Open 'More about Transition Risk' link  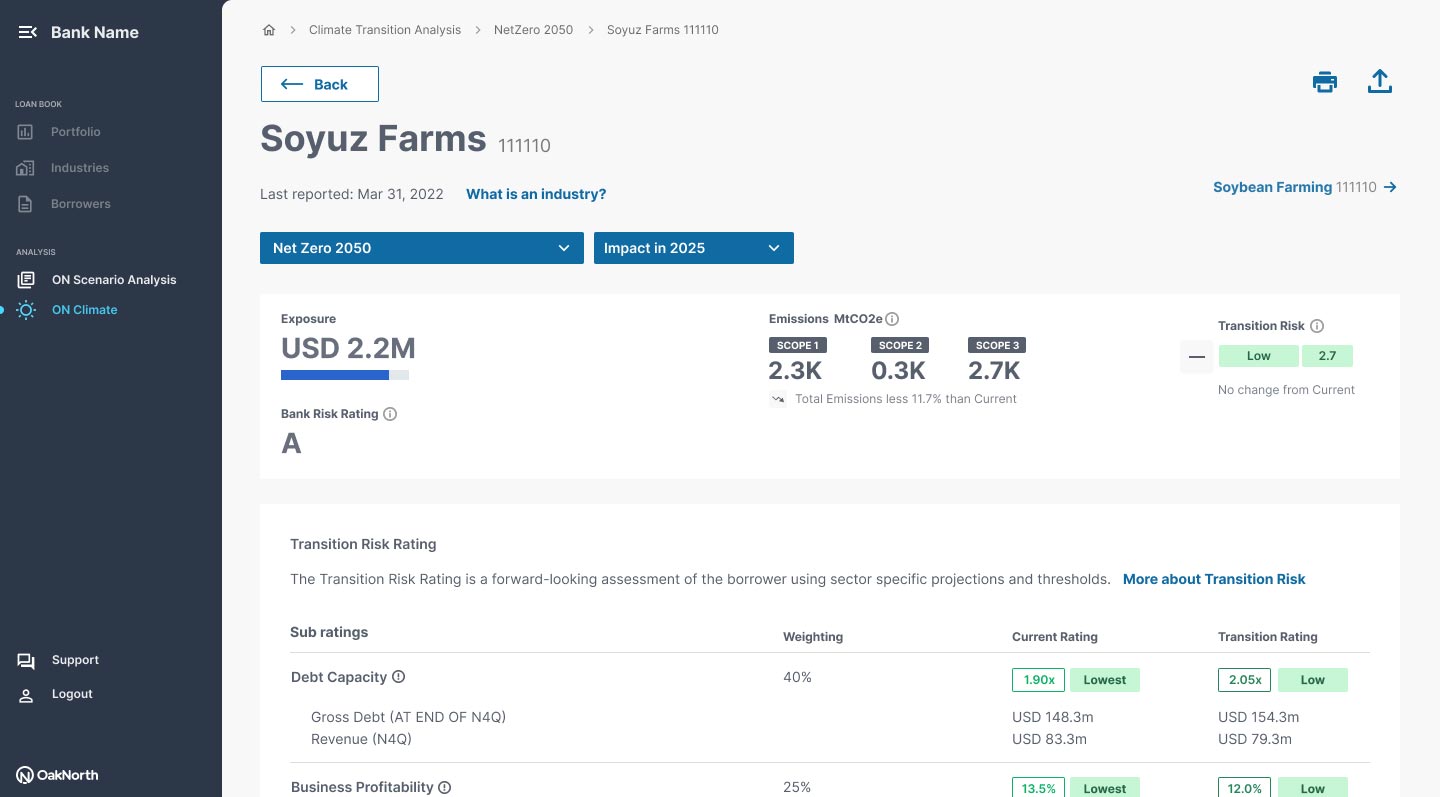(x=1214, y=579)
